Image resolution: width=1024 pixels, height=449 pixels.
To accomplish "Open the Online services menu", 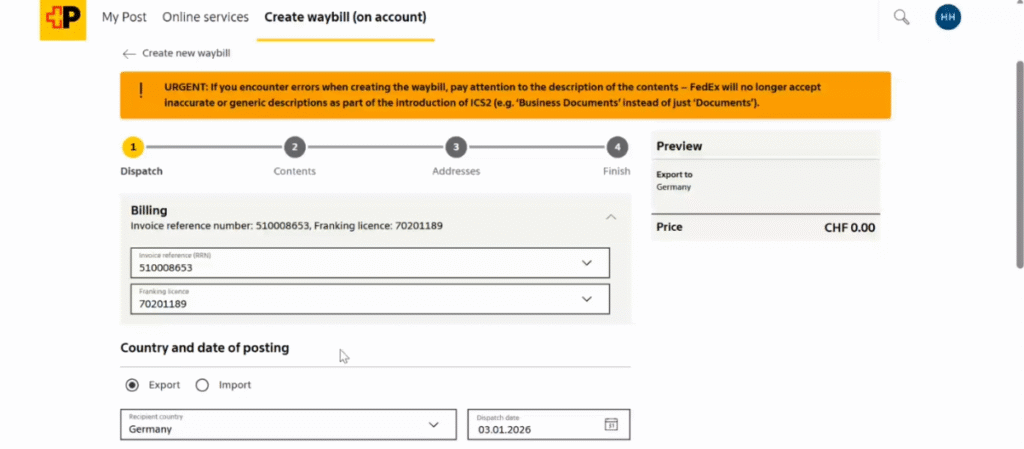I will pos(206,17).
